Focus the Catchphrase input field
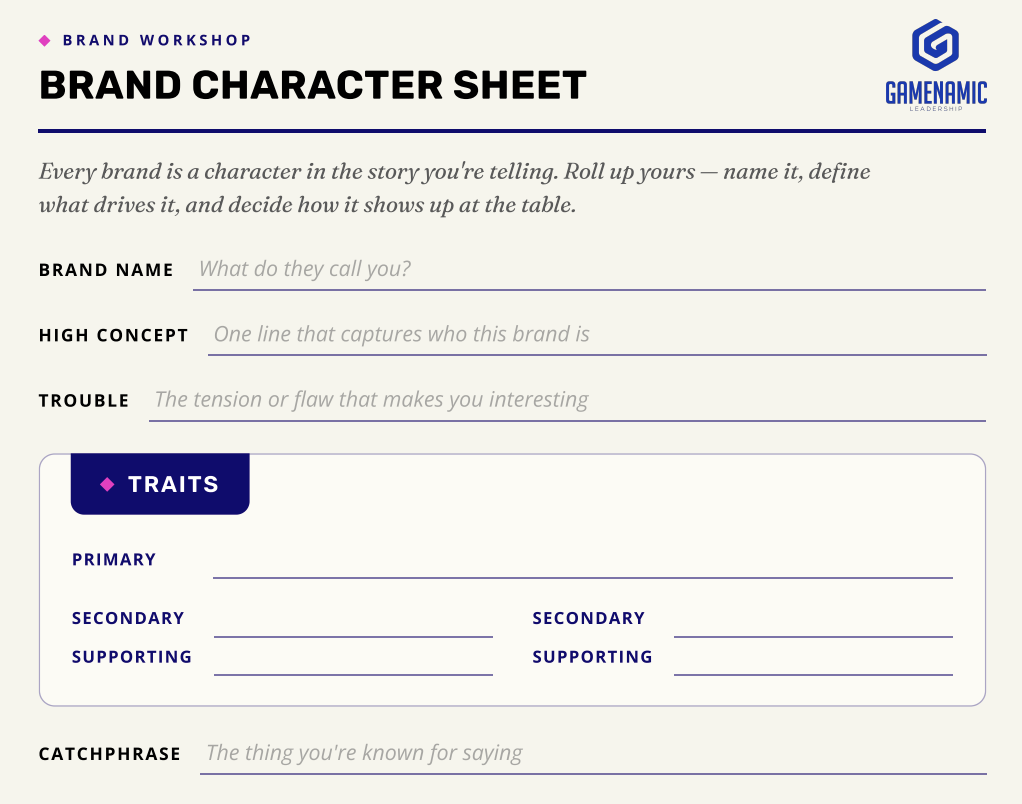Screen dimensions: 1022x804 coord(593,754)
